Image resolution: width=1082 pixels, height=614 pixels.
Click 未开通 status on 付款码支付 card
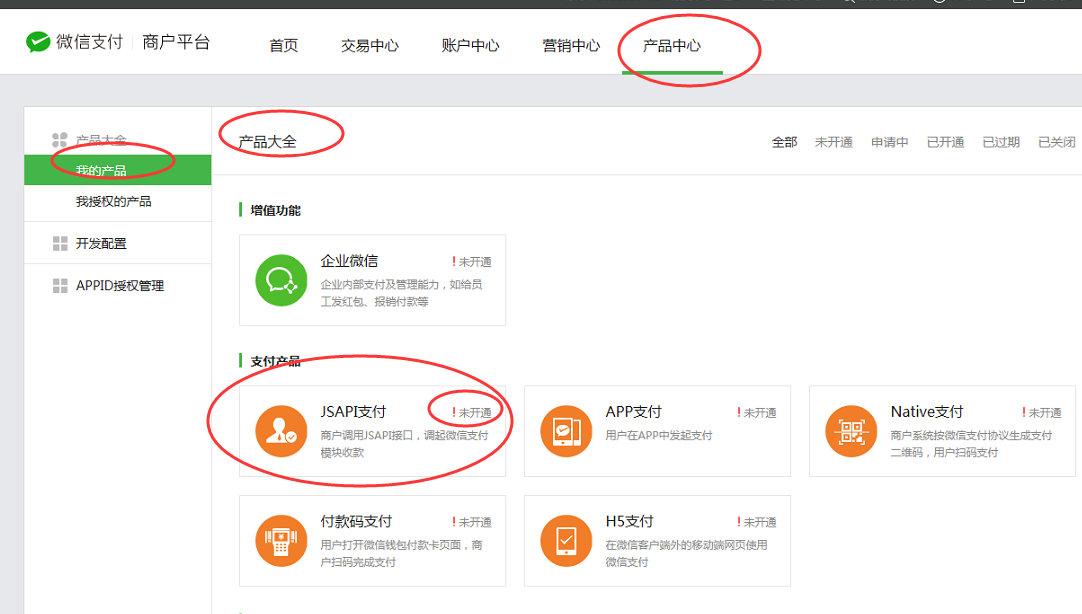pos(472,522)
